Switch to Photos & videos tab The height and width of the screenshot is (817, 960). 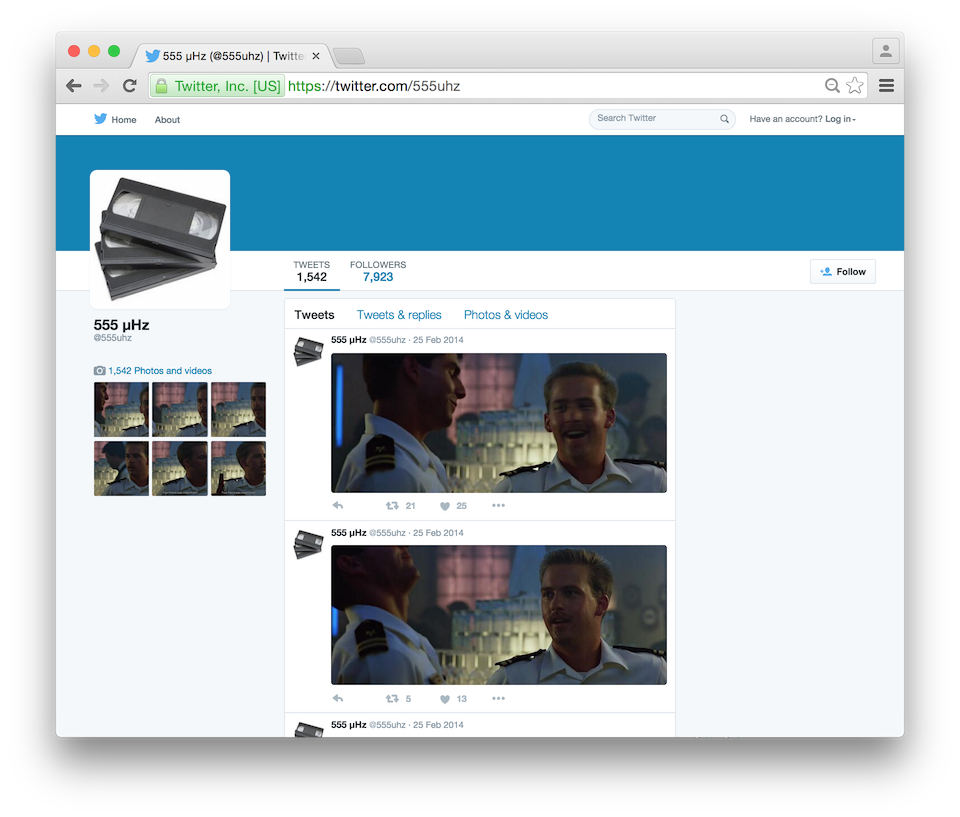click(506, 315)
